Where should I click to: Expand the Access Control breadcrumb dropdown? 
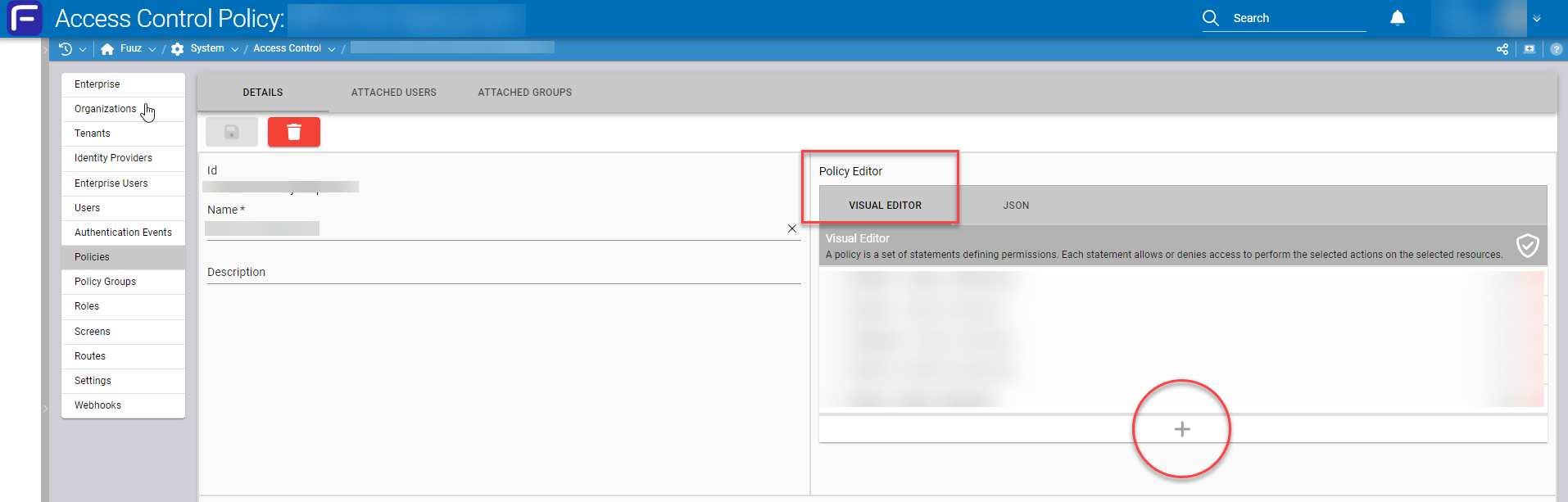[x=332, y=49]
